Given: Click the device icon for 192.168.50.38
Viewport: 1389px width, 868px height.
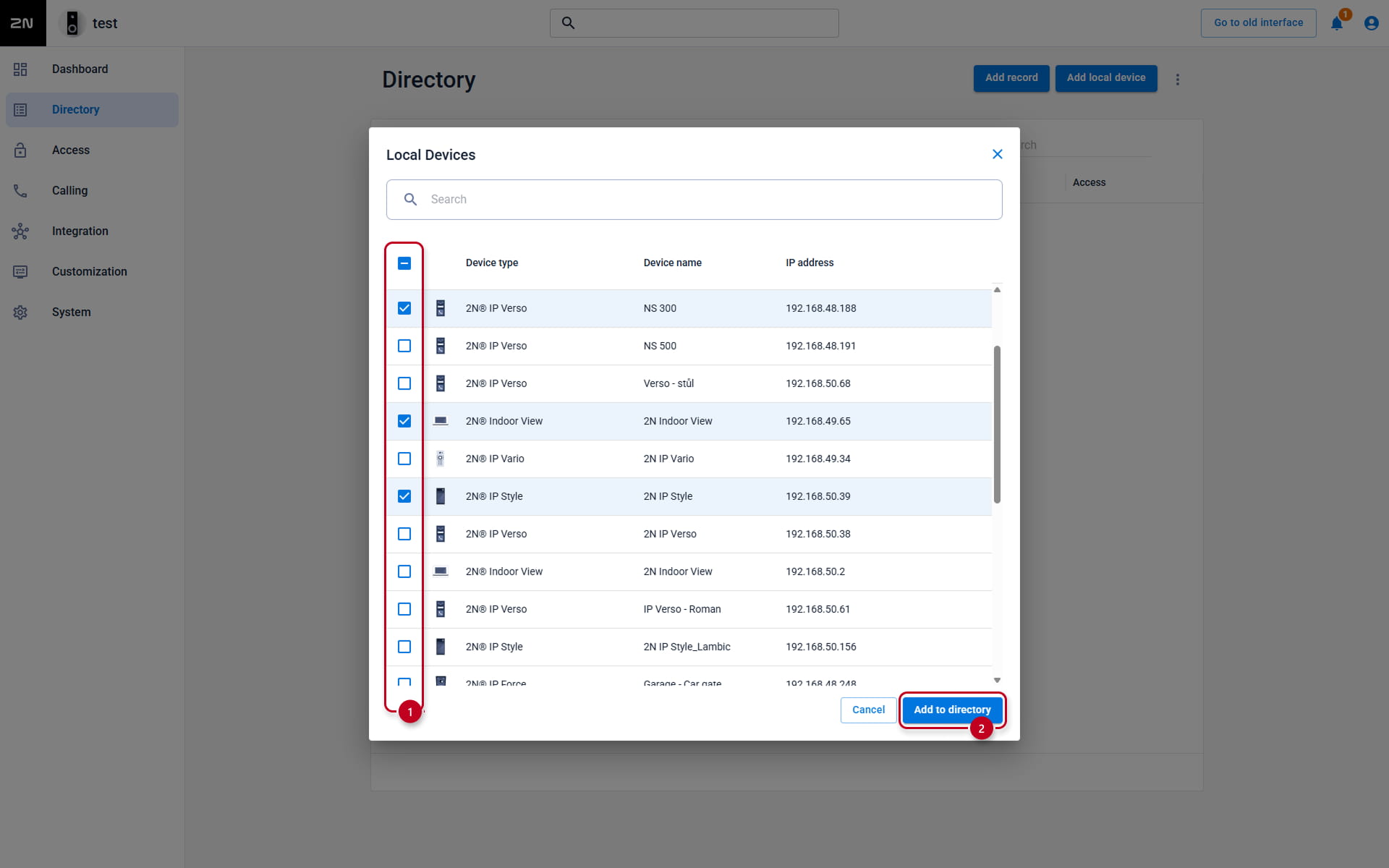Looking at the screenshot, I should coord(440,534).
